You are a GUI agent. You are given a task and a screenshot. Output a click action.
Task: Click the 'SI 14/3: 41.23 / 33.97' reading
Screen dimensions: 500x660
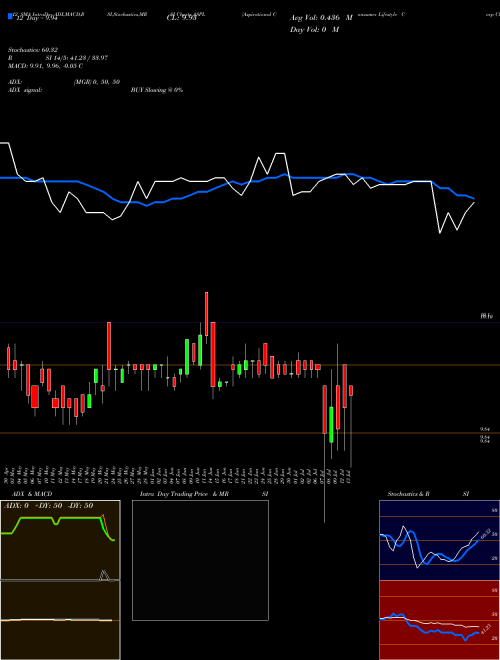77,58
